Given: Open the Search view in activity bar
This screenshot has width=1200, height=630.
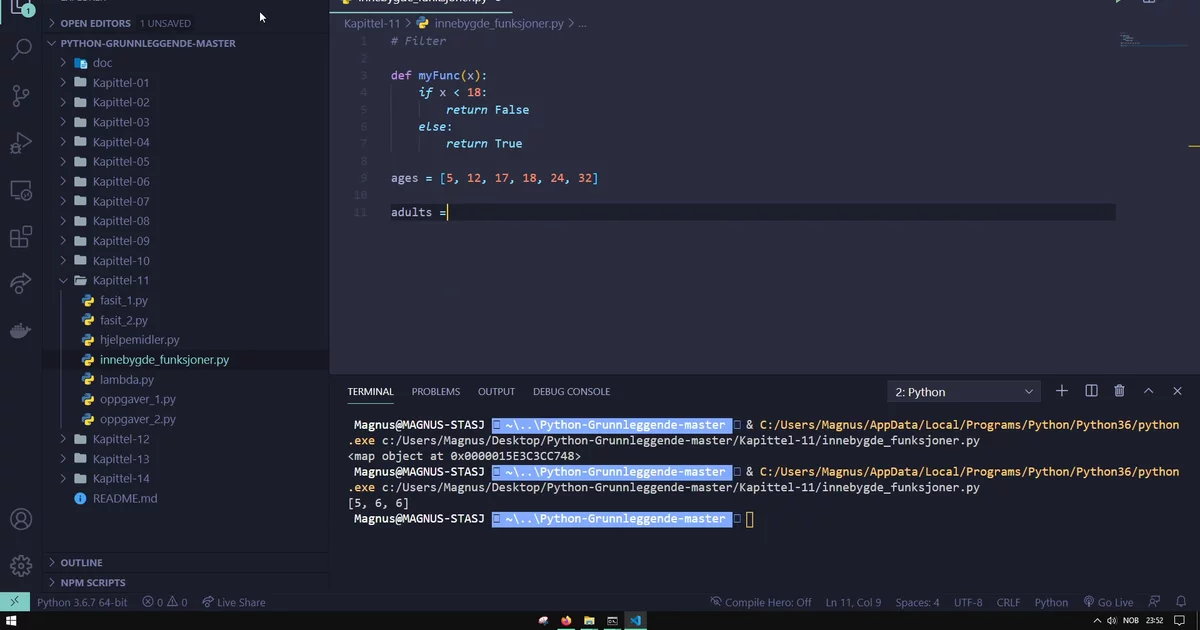Looking at the screenshot, I should [x=20, y=49].
